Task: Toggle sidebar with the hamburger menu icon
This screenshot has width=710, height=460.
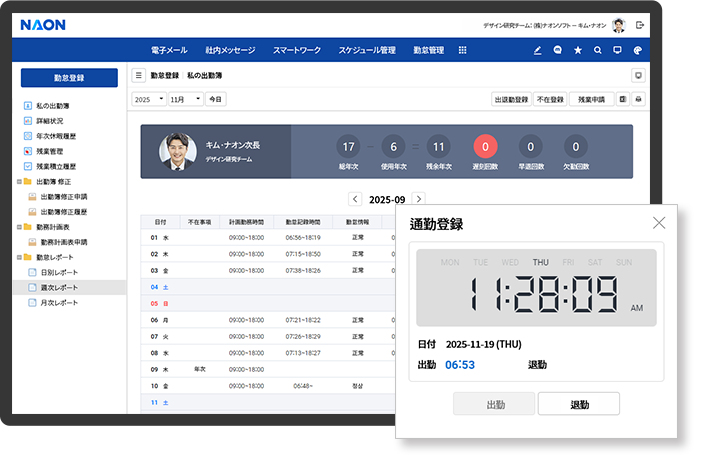Action: point(139,75)
